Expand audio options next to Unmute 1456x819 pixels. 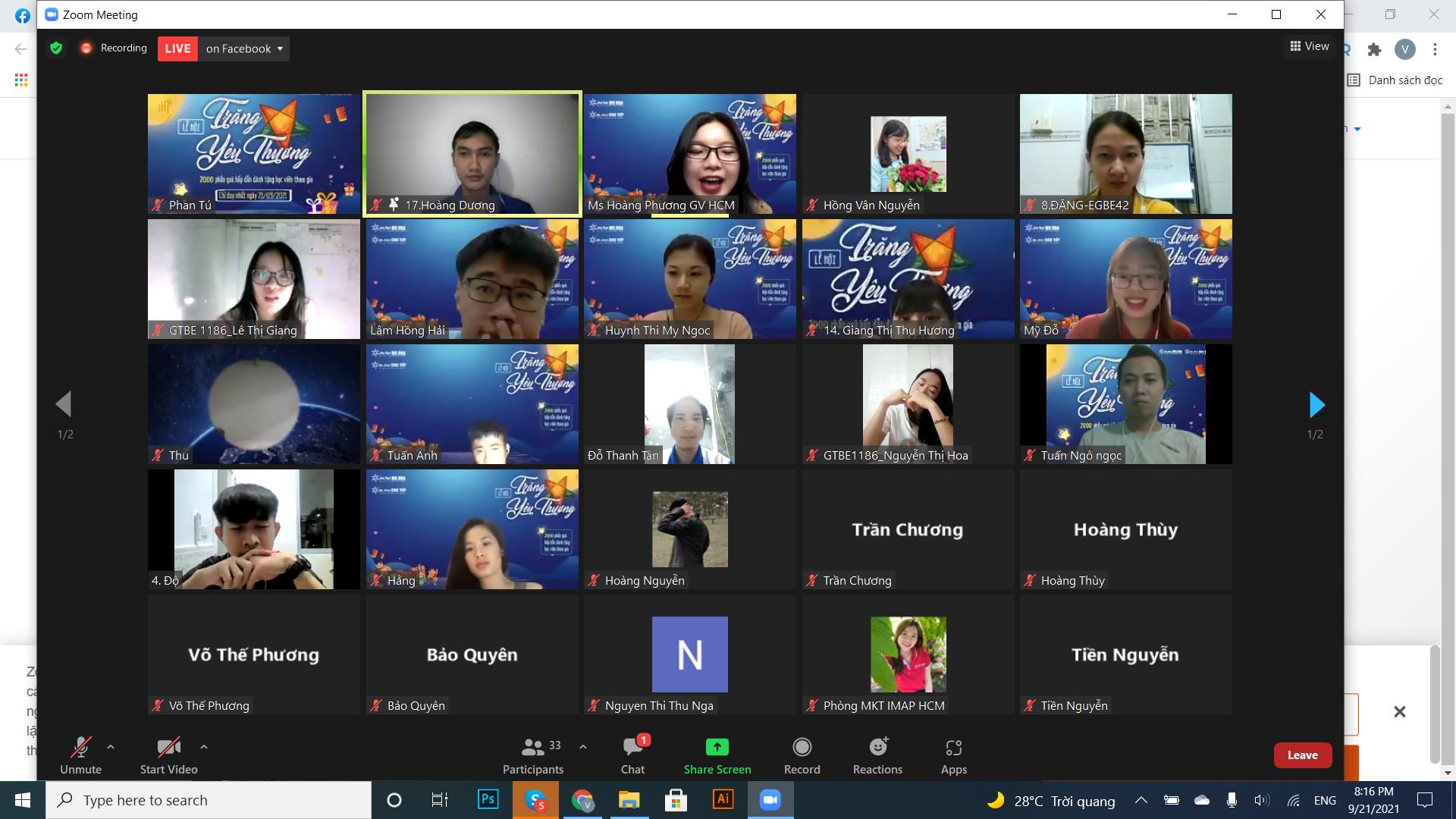[x=111, y=747]
